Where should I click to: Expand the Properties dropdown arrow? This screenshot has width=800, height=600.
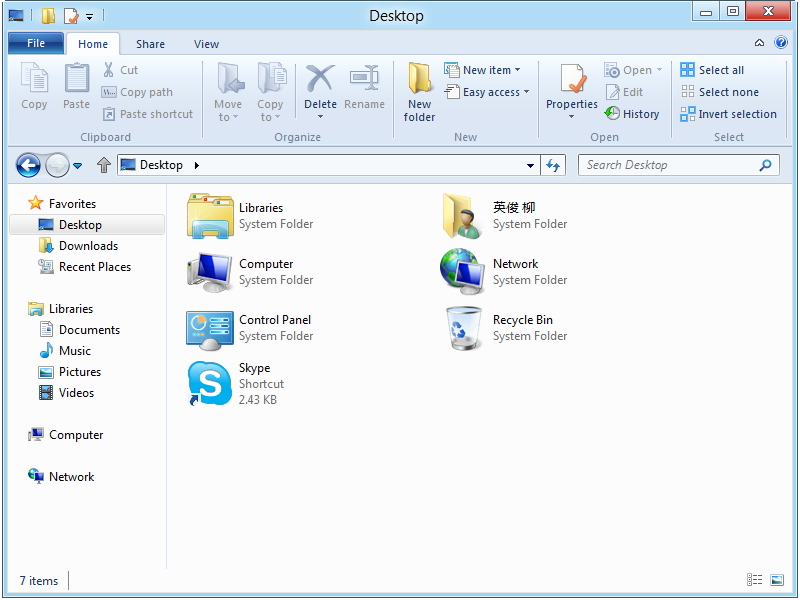[571, 117]
